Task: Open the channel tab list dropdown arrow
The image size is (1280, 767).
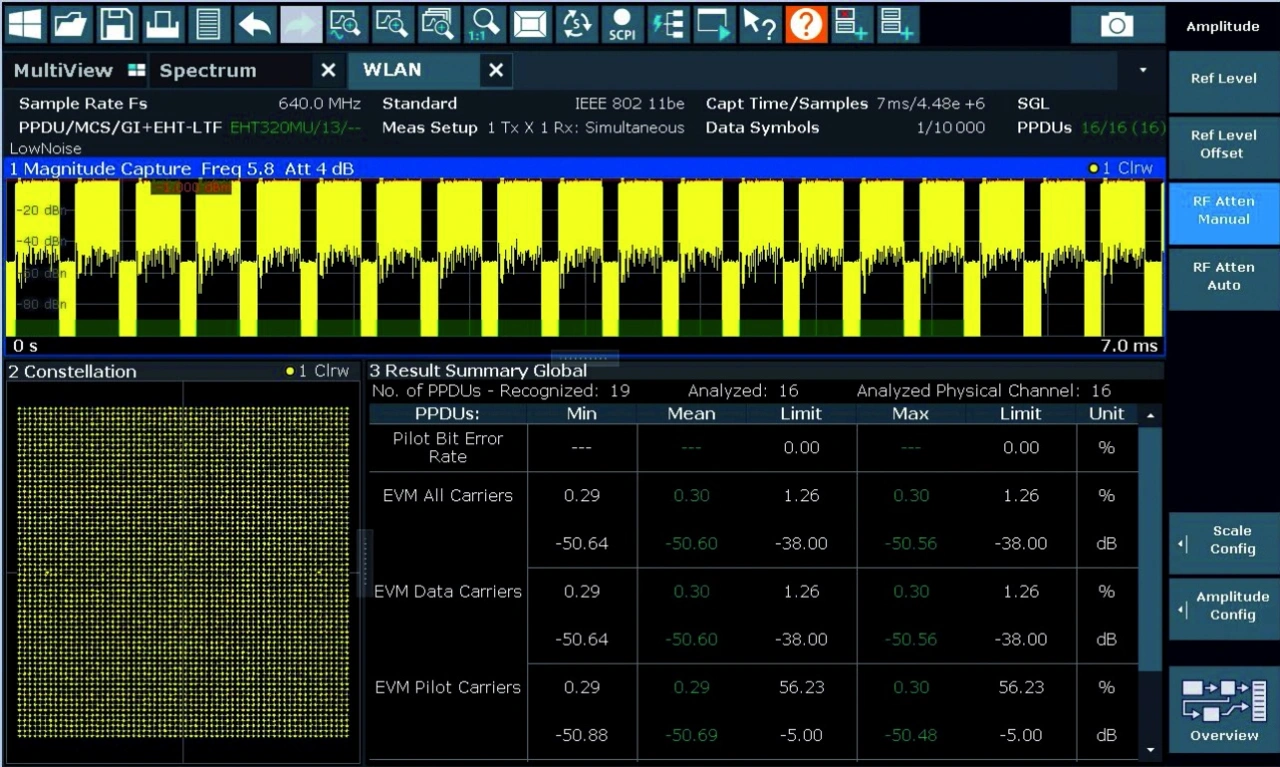Action: coord(1143,71)
